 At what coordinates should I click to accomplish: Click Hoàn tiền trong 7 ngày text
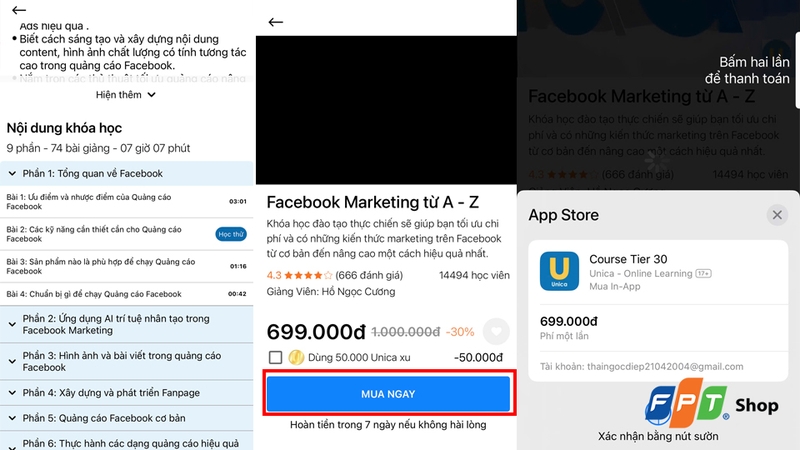pyautogui.click(x=388, y=425)
